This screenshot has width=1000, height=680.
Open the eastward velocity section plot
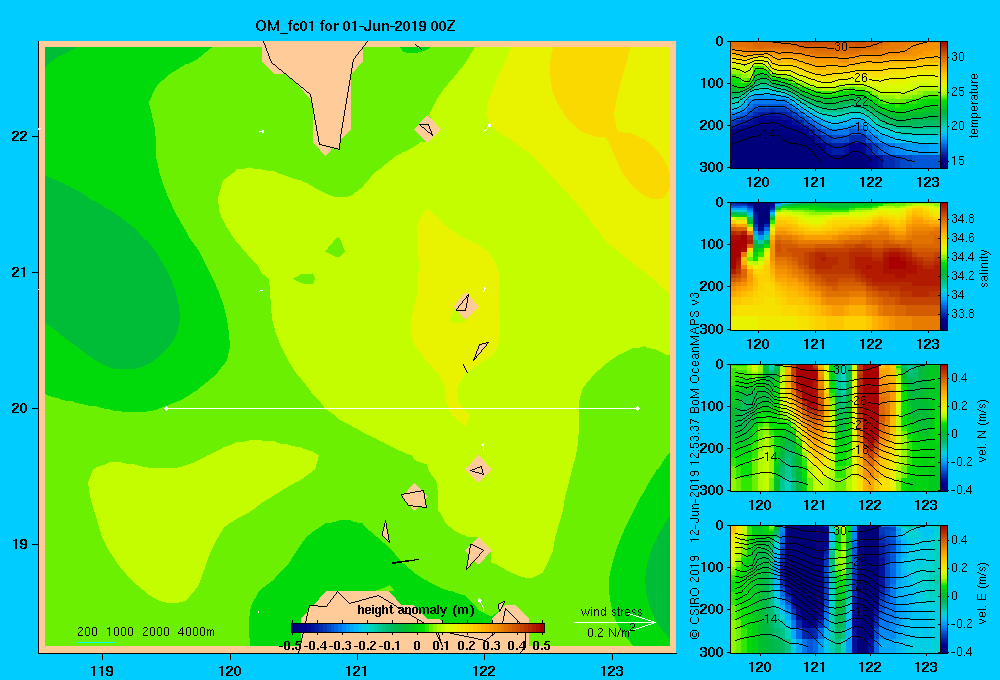click(835, 589)
